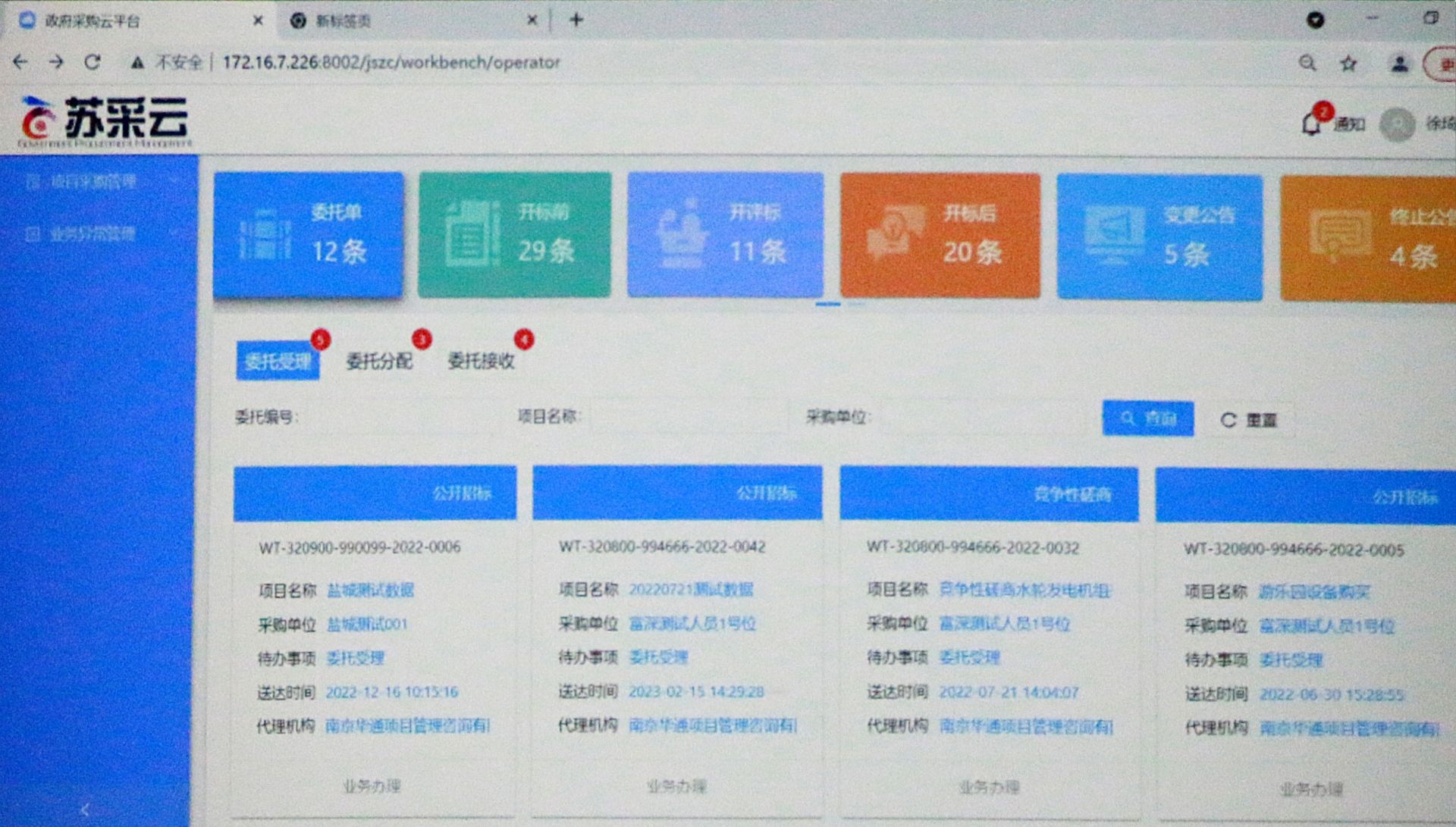
Task: Expand the 业务分配管理 sidebar menu
Action: [x=93, y=233]
